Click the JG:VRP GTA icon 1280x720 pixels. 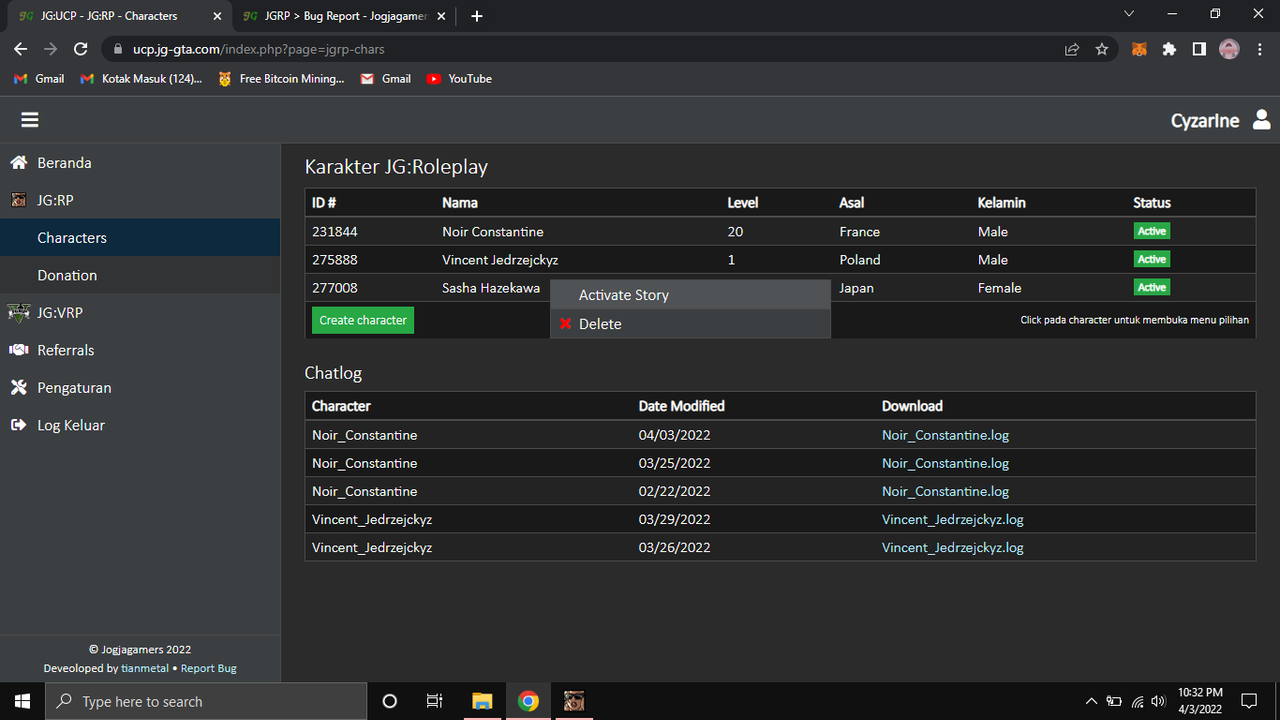pyautogui.click(x=18, y=313)
